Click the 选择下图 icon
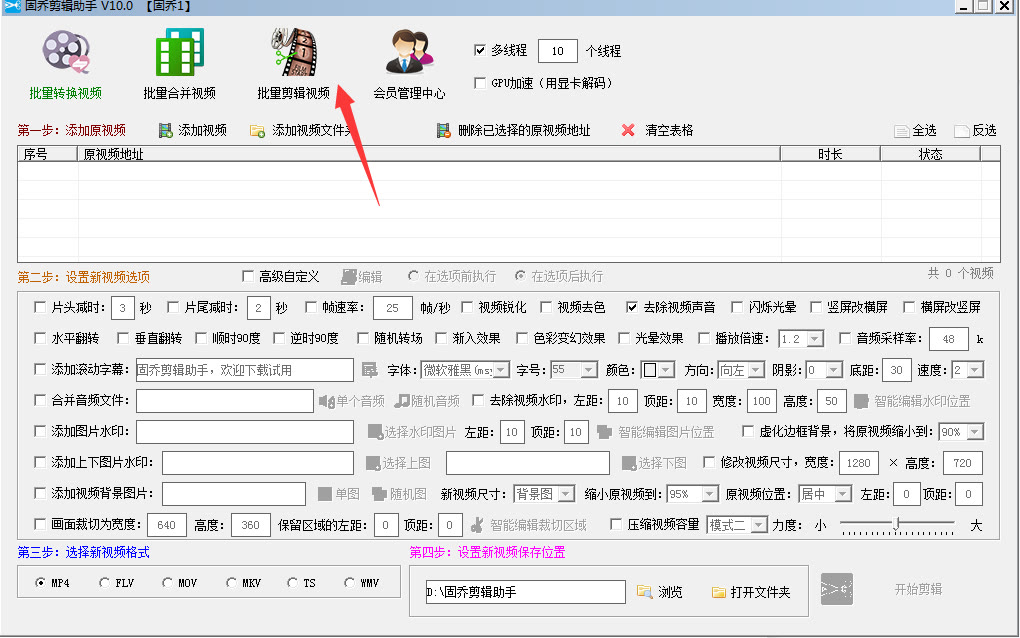The width and height of the screenshot is (1020, 638). tap(629, 463)
